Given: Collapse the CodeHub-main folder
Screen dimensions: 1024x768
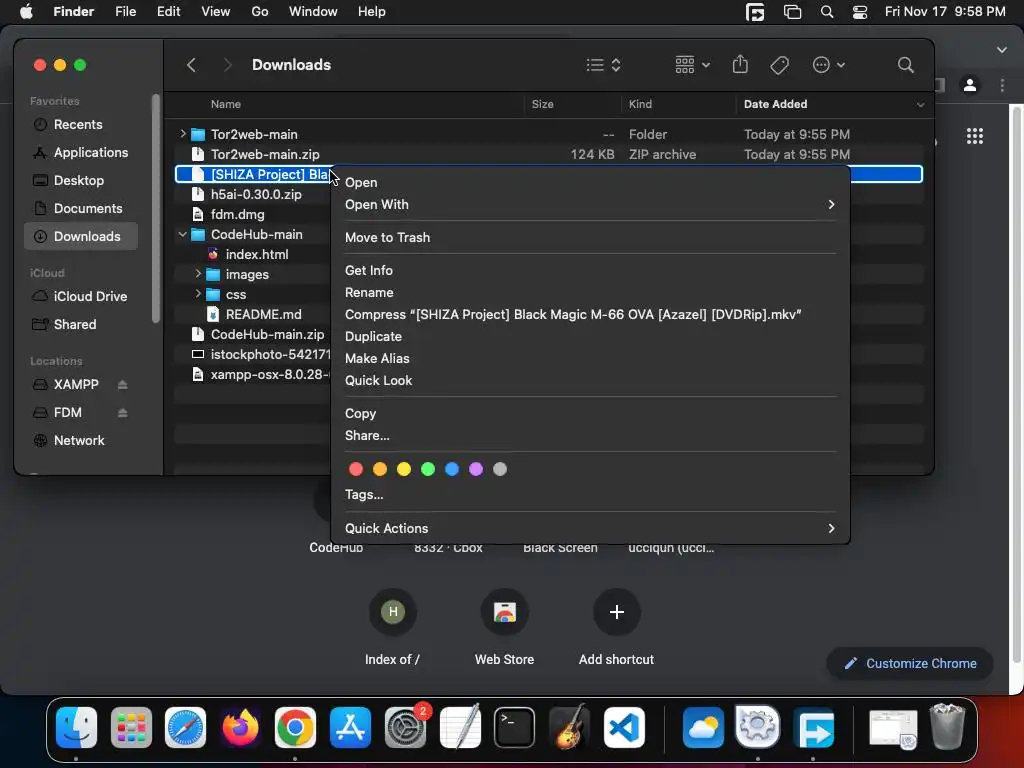Looking at the screenshot, I should [183, 234].
